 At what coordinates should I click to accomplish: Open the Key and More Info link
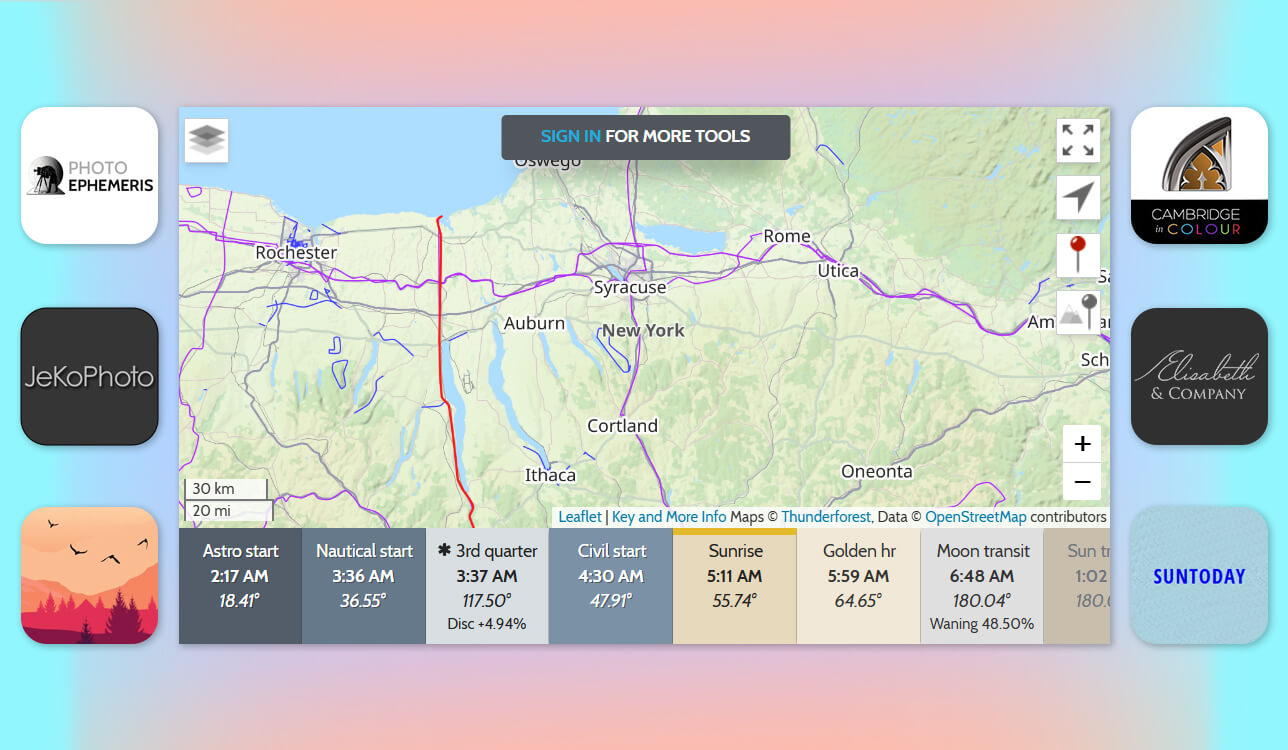669,517
